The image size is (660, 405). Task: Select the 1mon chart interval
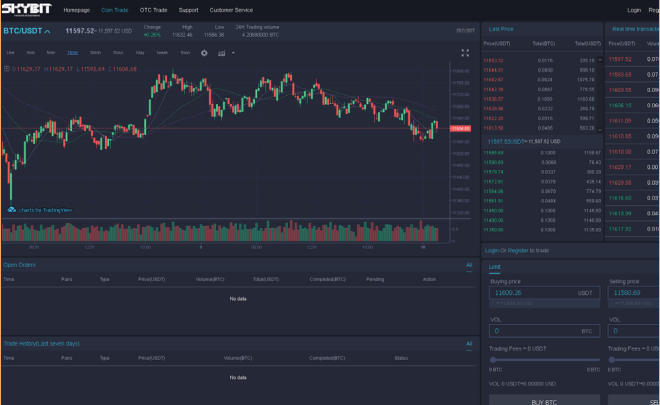185,53
